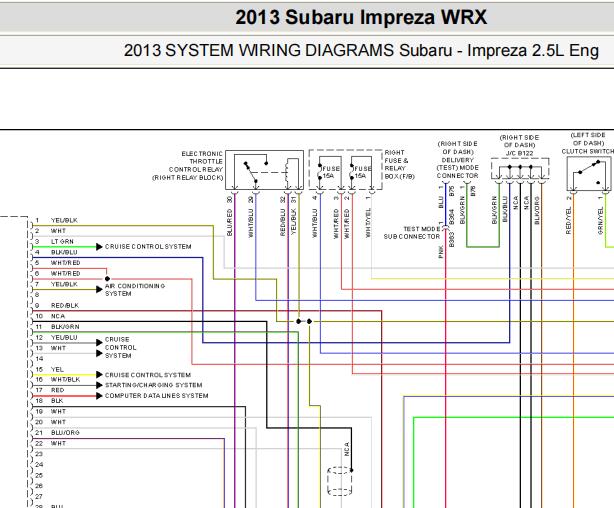Click vertical 'YEL/BLK' label at relay terminal 31
This screenshot has width=614, height=508.
coord(294,222)
